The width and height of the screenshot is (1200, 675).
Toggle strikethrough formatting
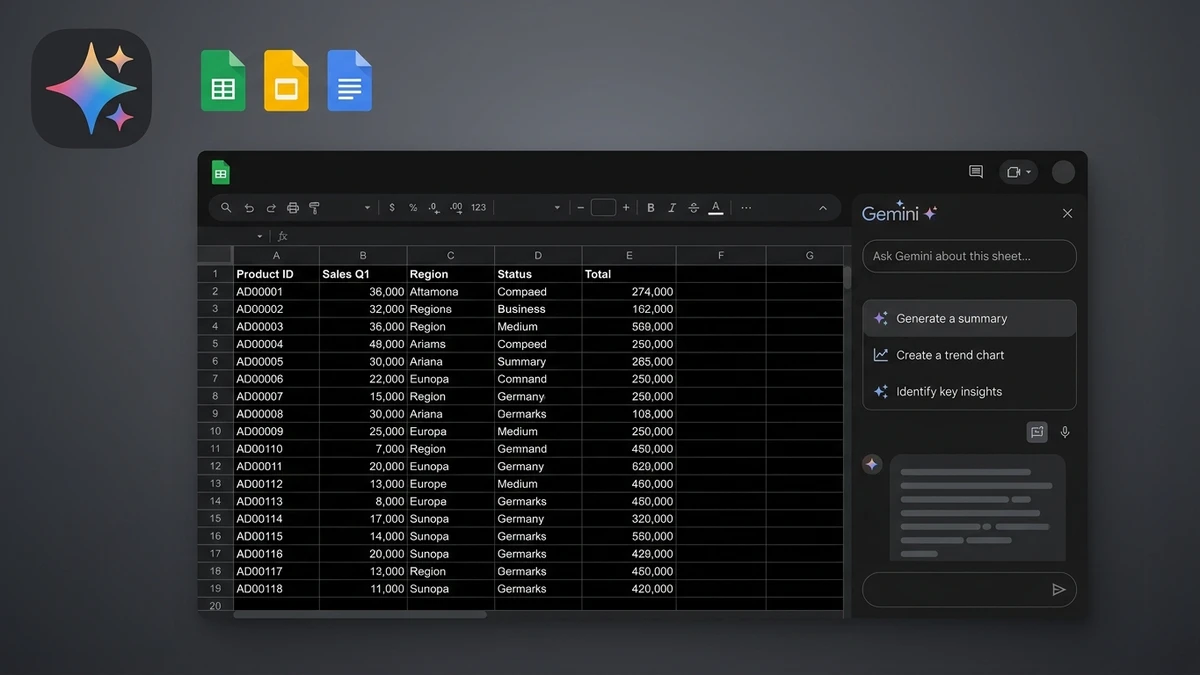tap(694, 208)
